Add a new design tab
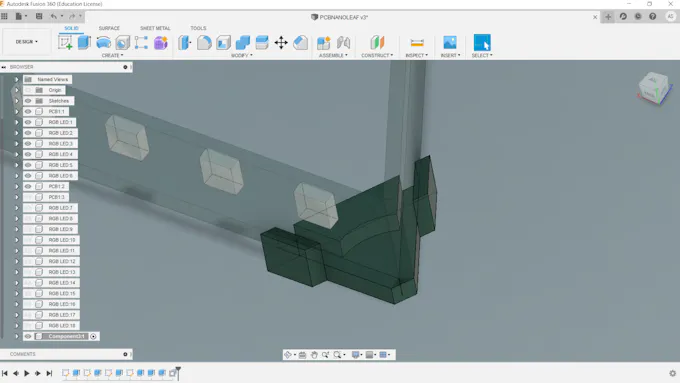This screenshot has height=383, width=680. tap(608, 17)
